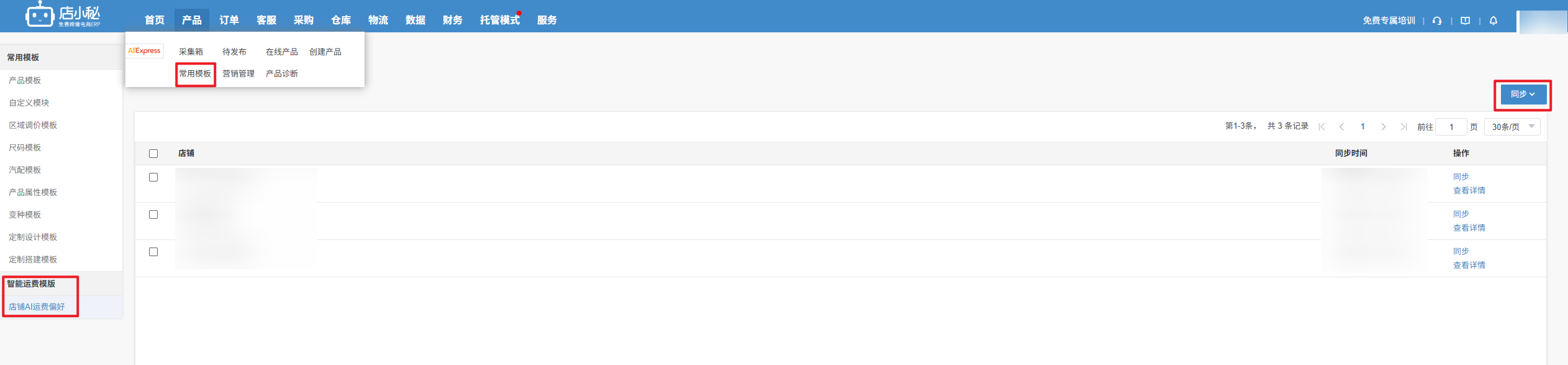Check the third store row checkbox

tap(153, 252)
